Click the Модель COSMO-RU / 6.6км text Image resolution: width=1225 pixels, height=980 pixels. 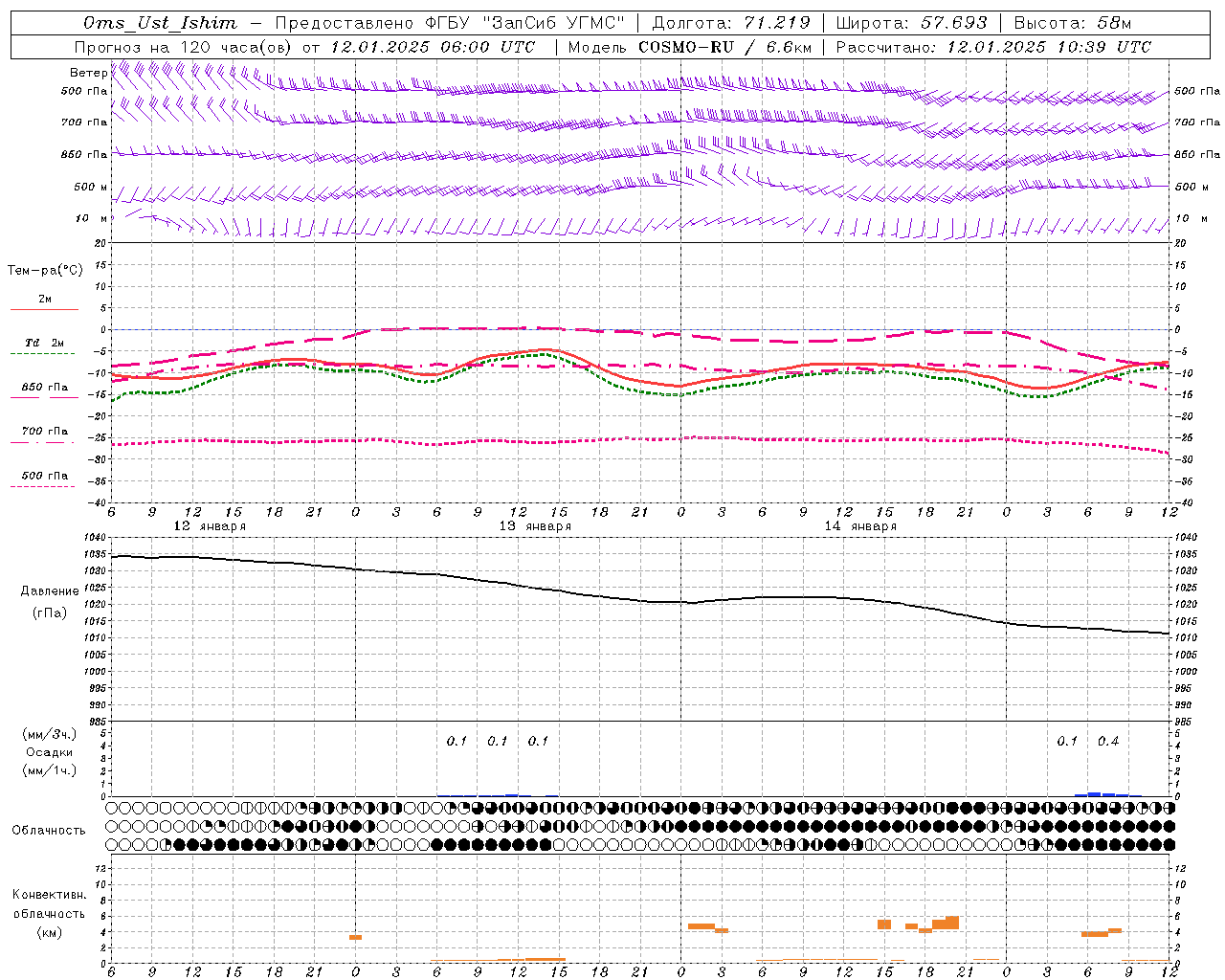coord(690,47)
